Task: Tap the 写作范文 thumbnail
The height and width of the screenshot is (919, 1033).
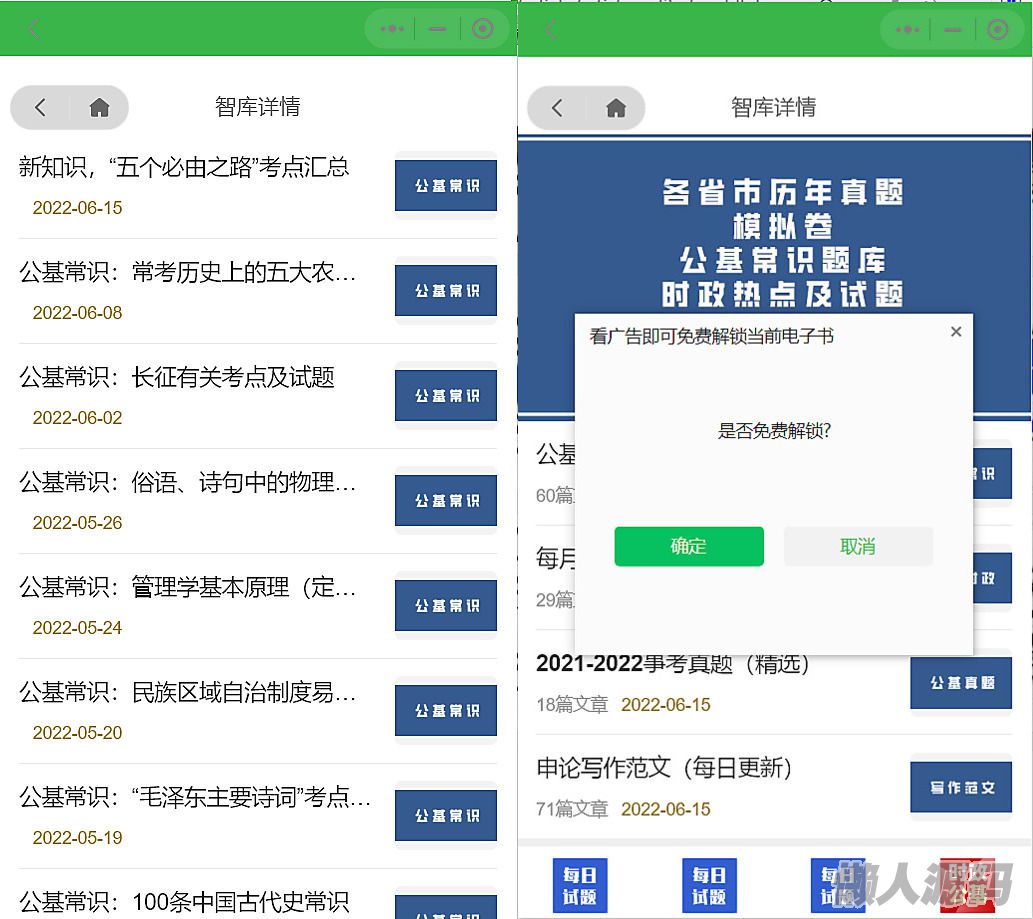Action: click(x=961, y=788)
